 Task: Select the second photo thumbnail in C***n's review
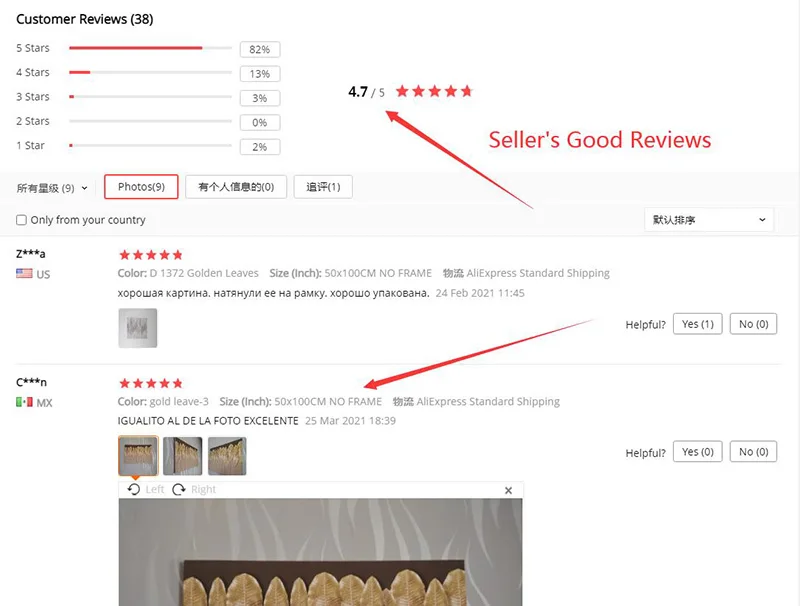pos(183,456)
